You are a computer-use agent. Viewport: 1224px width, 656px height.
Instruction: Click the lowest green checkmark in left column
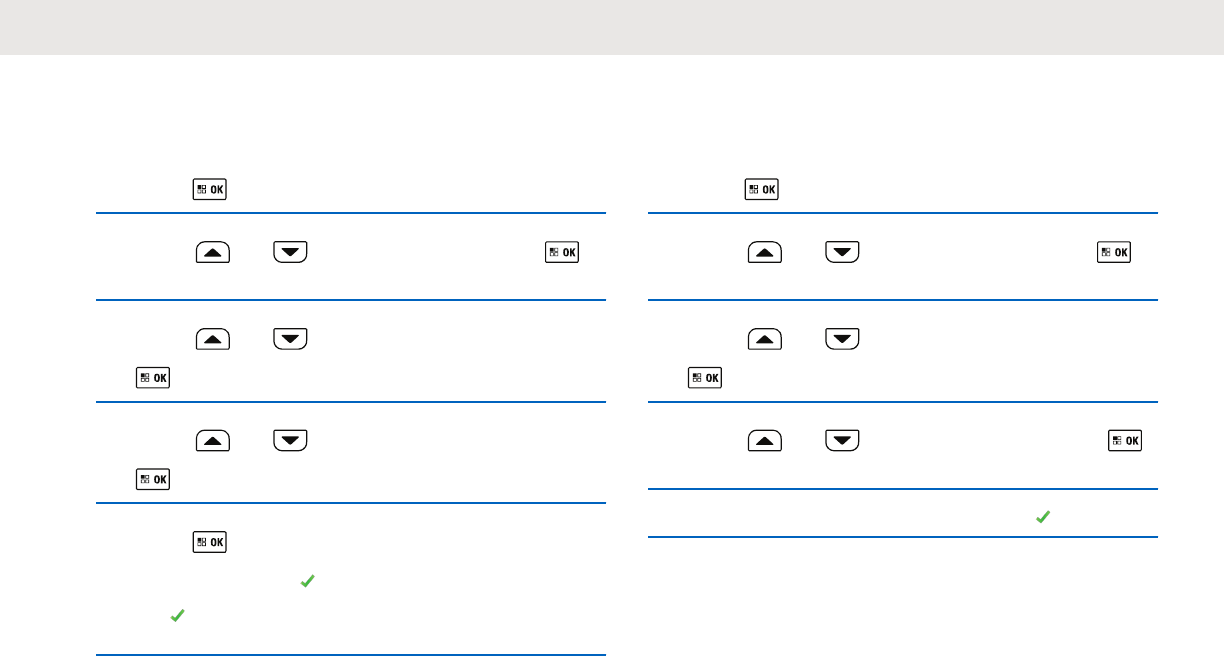[176, 618]
